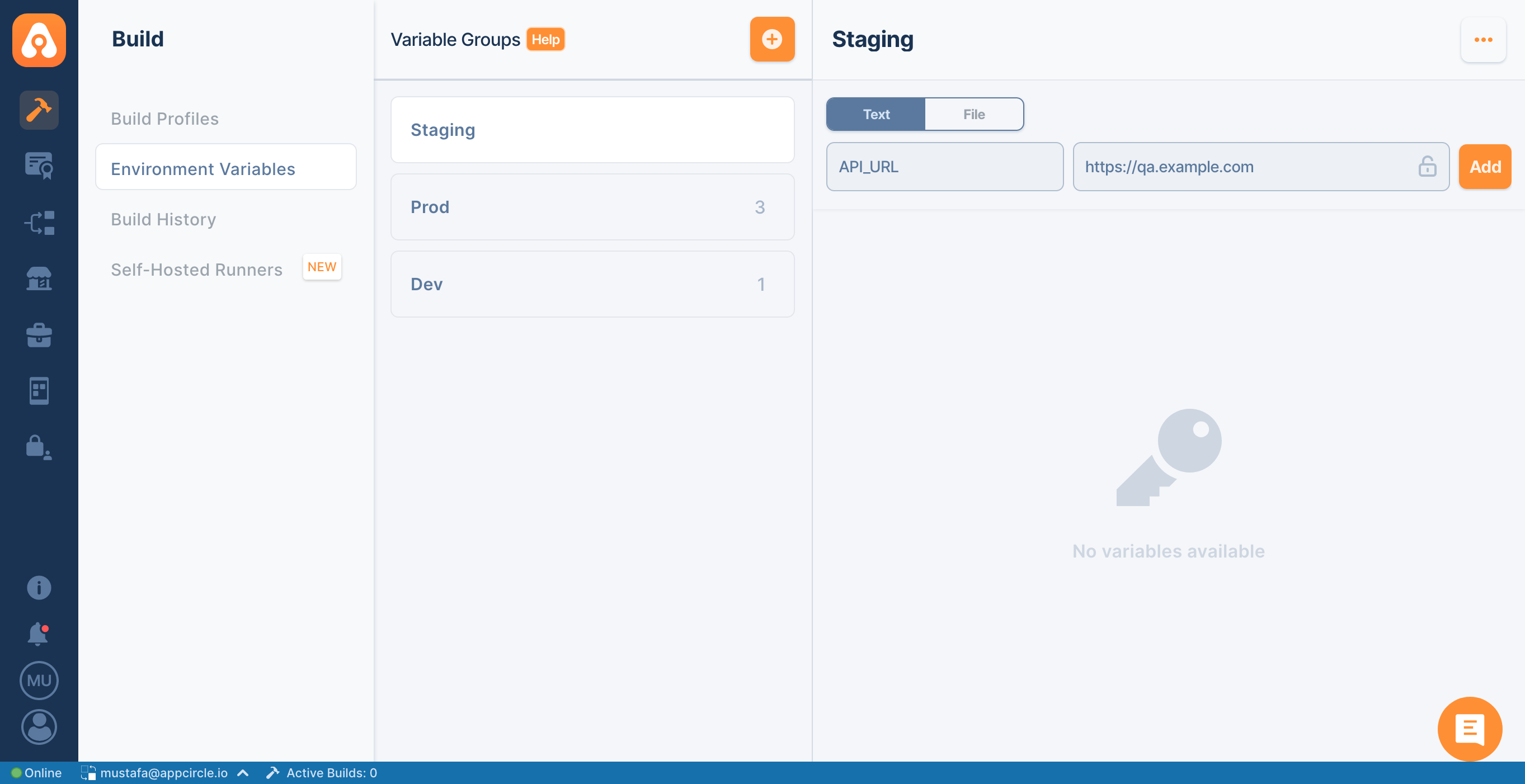Open the briefcase icon in the sidebar
The image size is (1525, 784).
pos(39,335)
